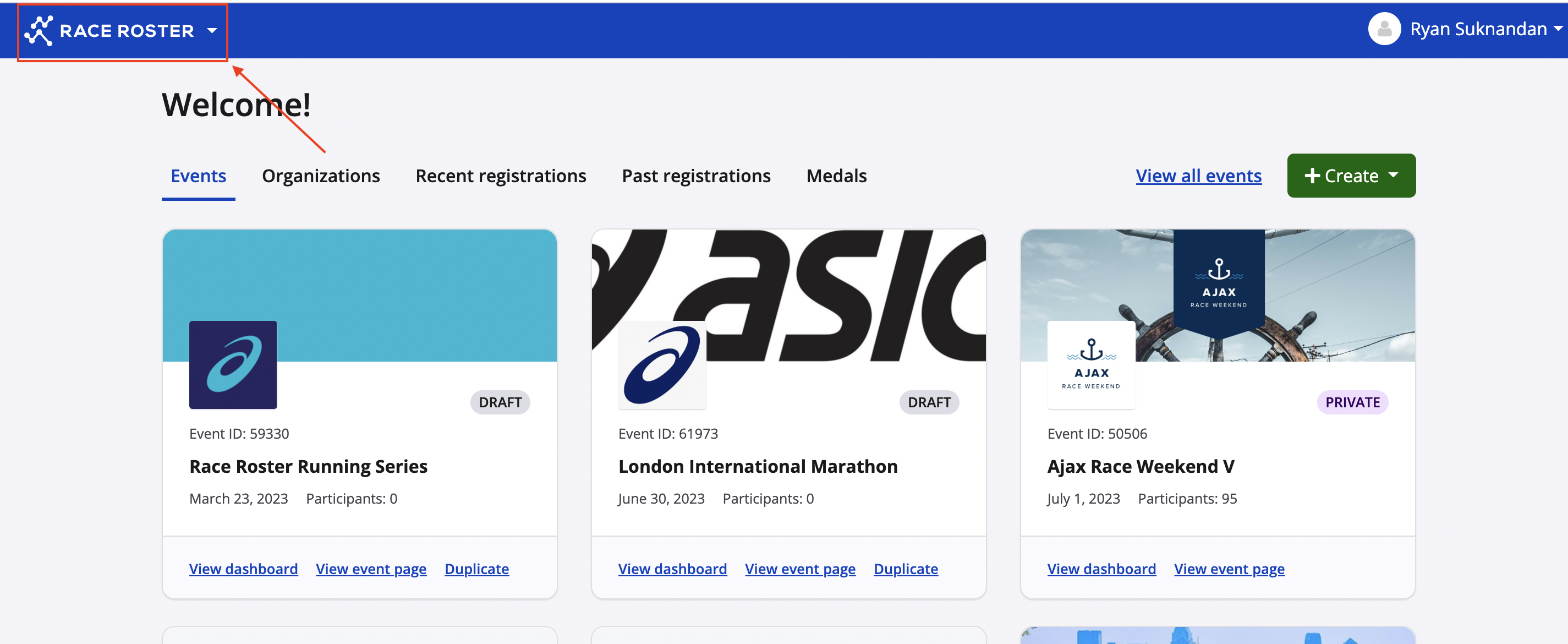Click the View all events link

coord(1198,176)
